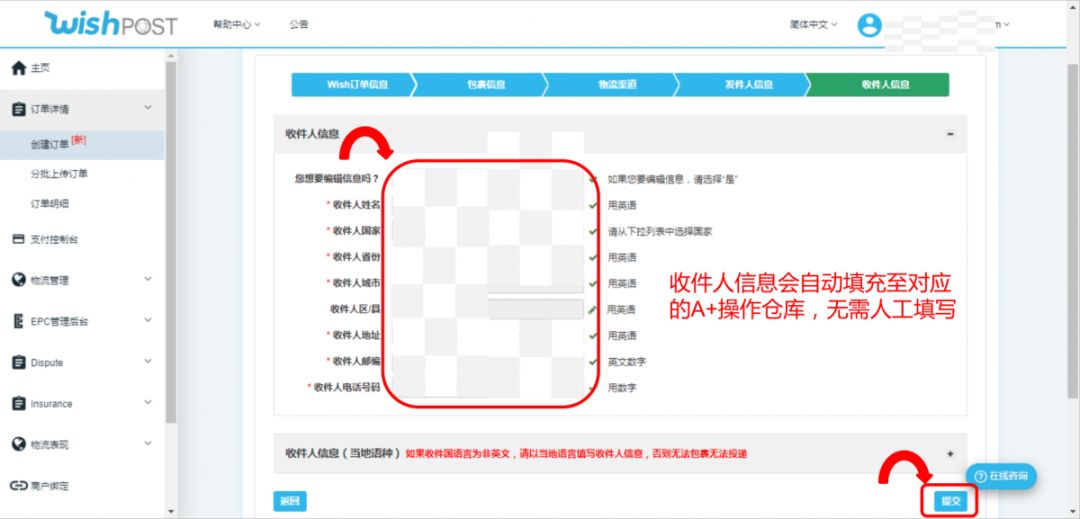Click the green check next to 收件人姓名
The height and width of the screenshot is (519, 1080).
pos(593,205)
